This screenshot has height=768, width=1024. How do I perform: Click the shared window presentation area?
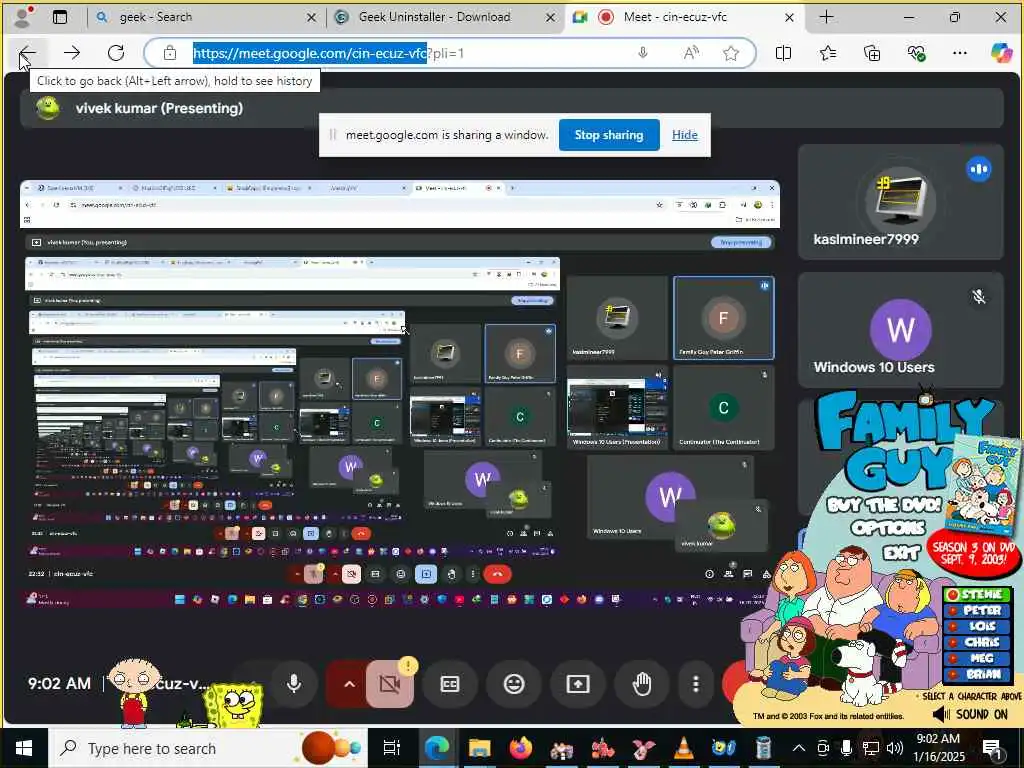[400, 396]
